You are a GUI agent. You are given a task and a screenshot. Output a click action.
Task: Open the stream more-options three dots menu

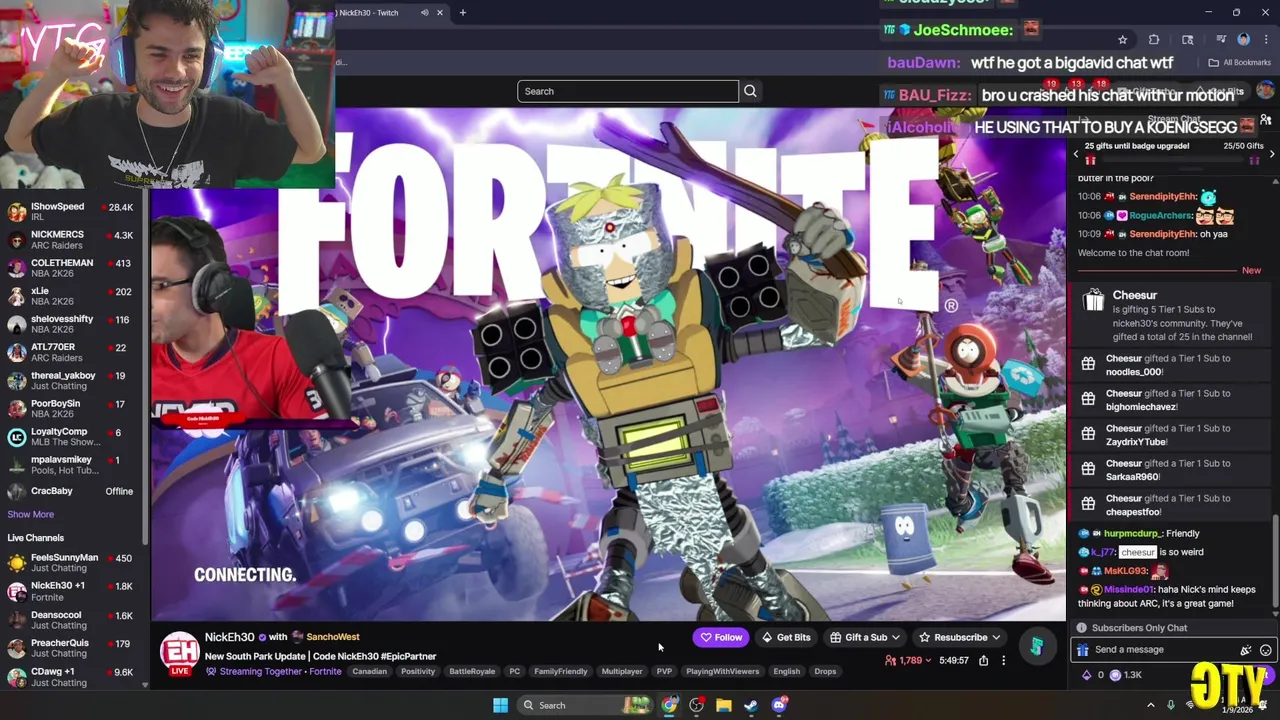click(1003, 660)
